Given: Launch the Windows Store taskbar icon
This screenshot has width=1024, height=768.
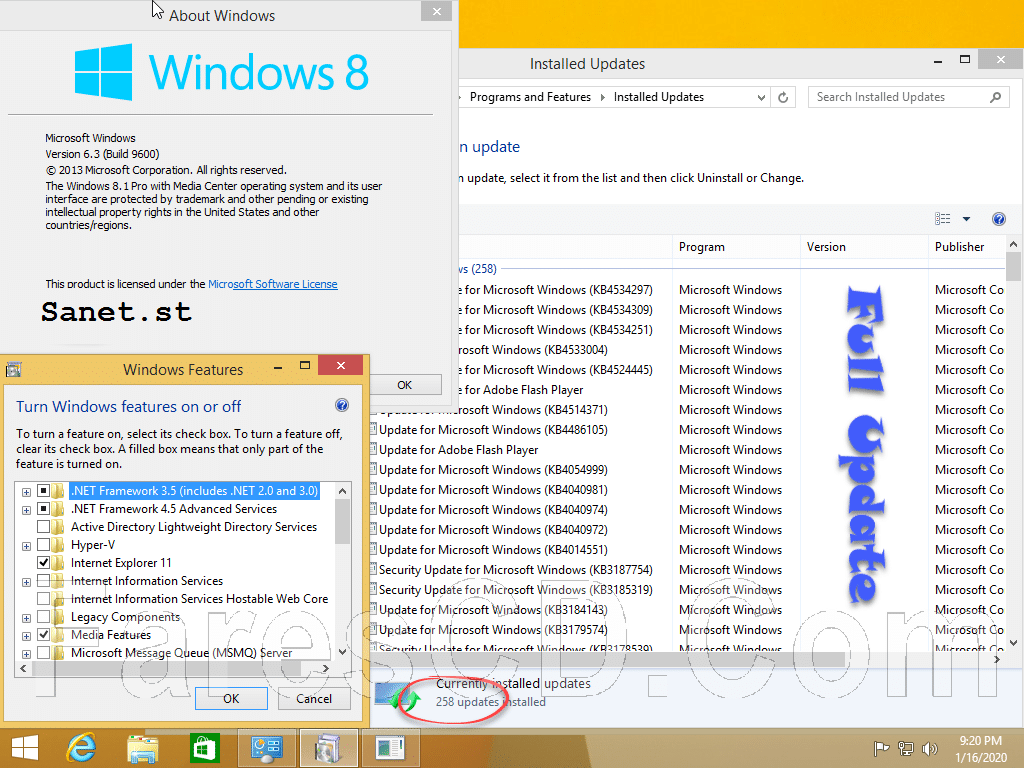Looking at the screenshot, I should tap(204, 748).
